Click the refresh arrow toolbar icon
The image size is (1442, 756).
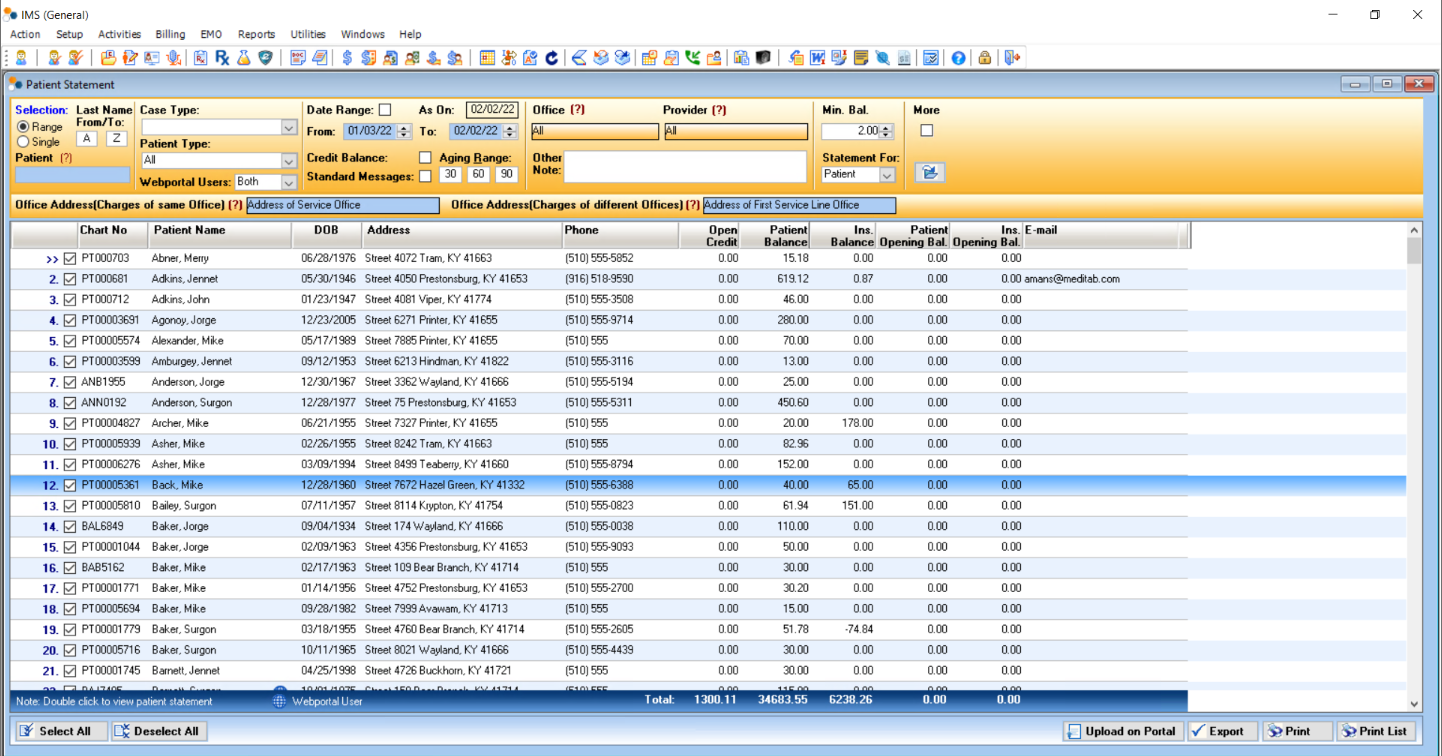point(551,58)
